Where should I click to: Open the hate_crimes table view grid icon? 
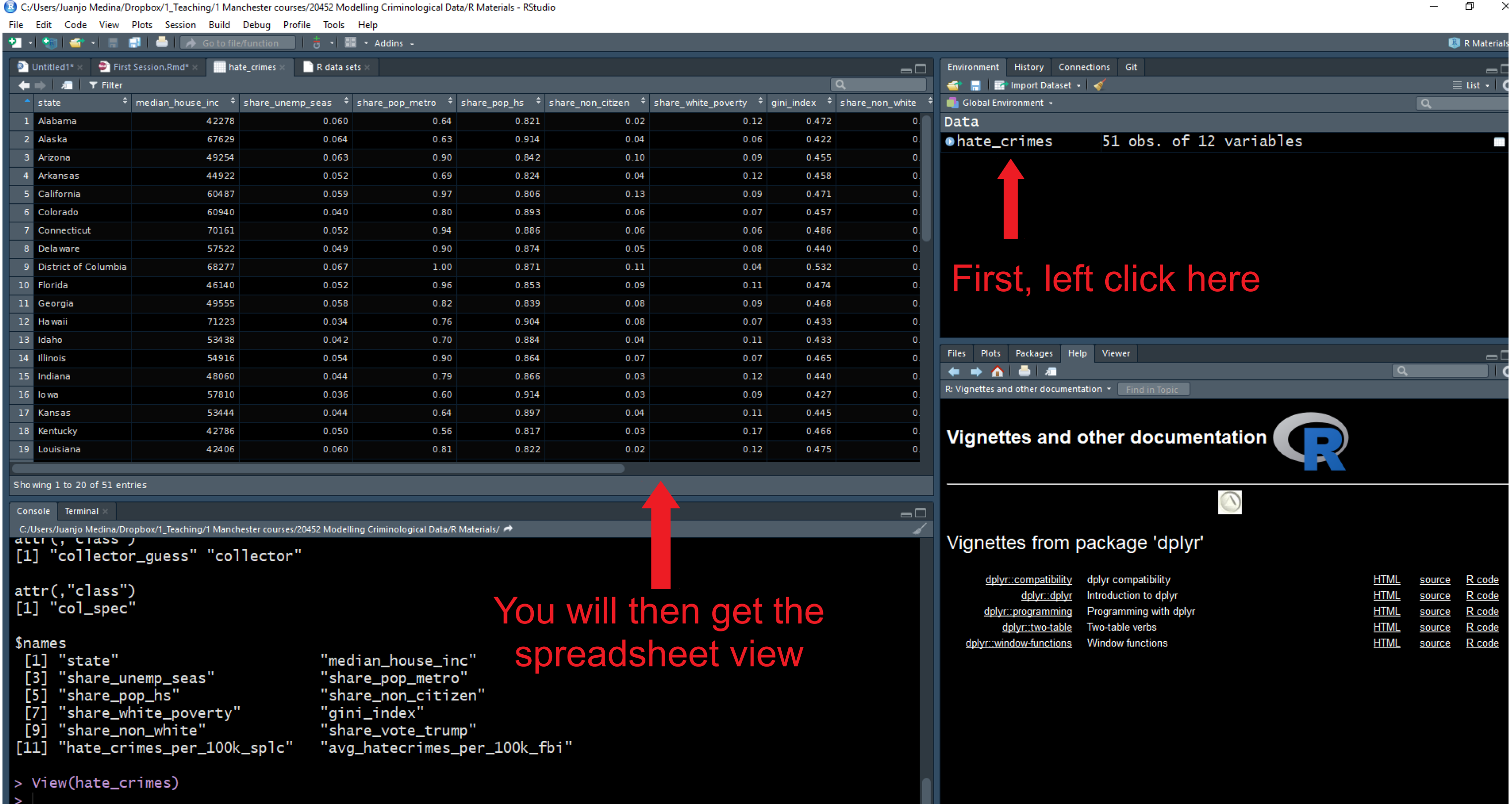1499,141
